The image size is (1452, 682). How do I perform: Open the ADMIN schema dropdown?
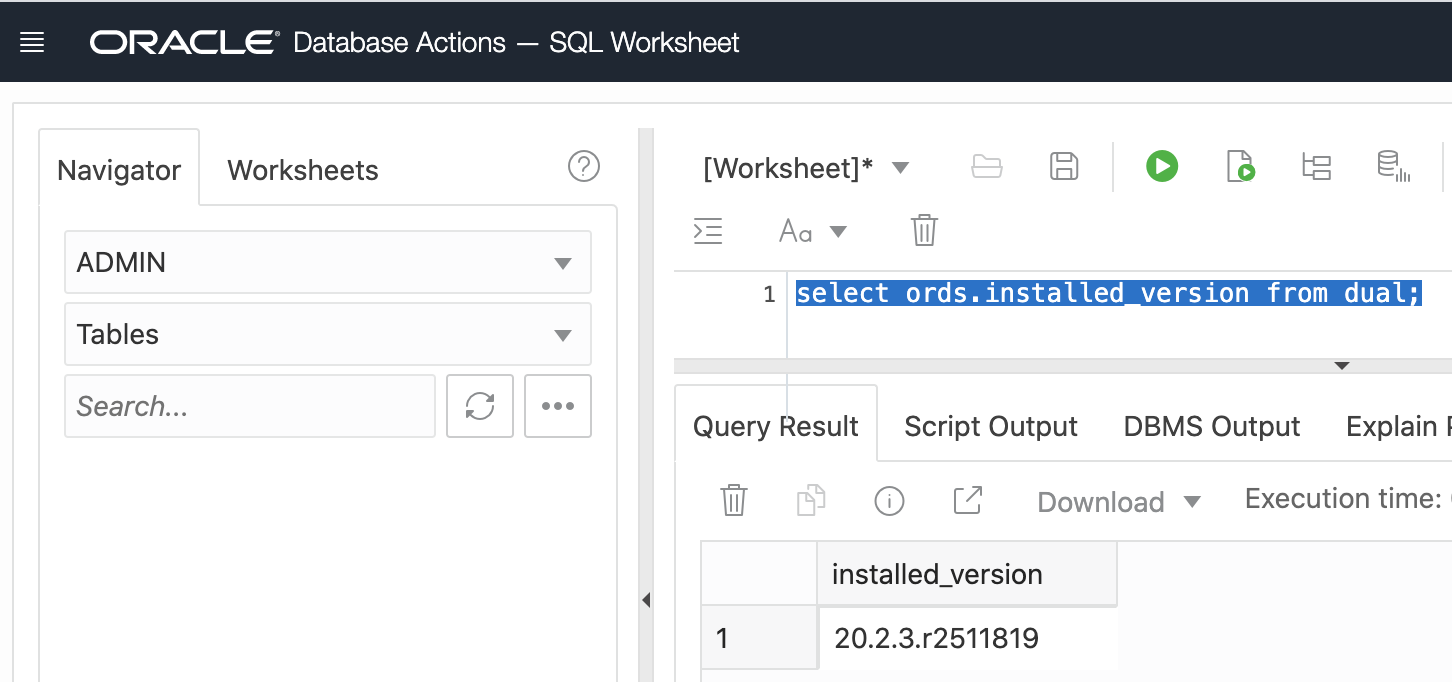coord(328,263)
